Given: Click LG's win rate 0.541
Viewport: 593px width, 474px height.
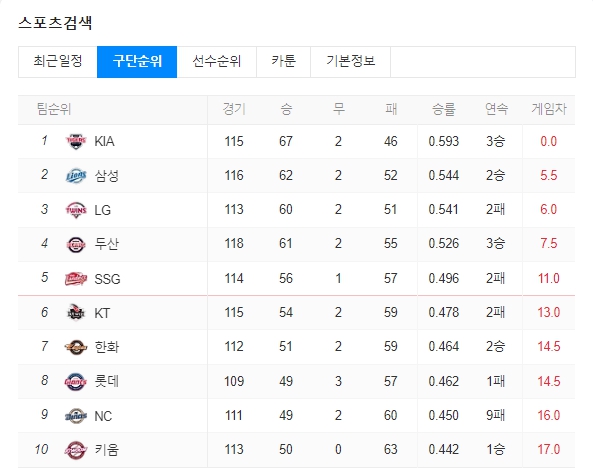Looking at the screenshot, I should click(x=444, y=210).
